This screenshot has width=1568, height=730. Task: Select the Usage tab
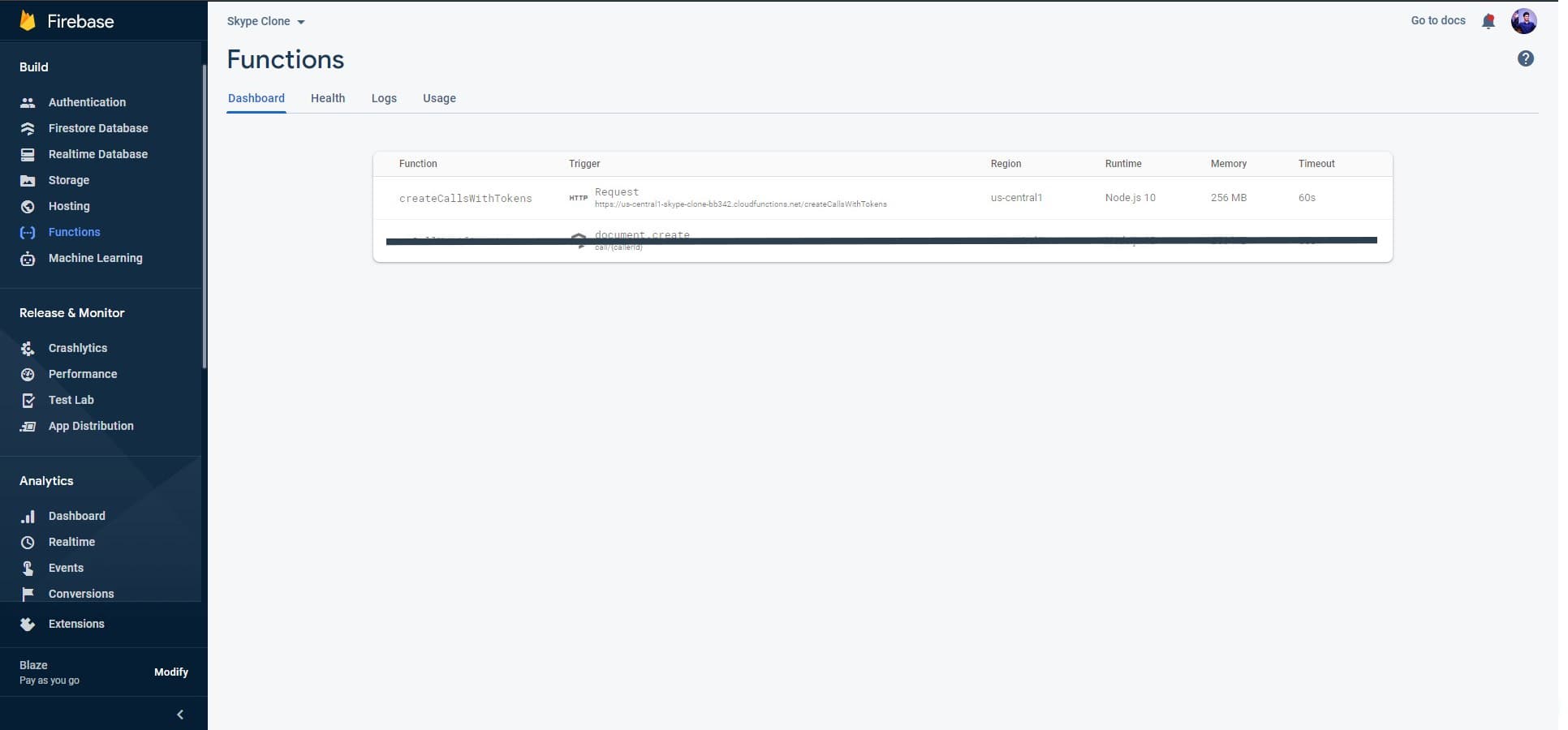point(439,98)
